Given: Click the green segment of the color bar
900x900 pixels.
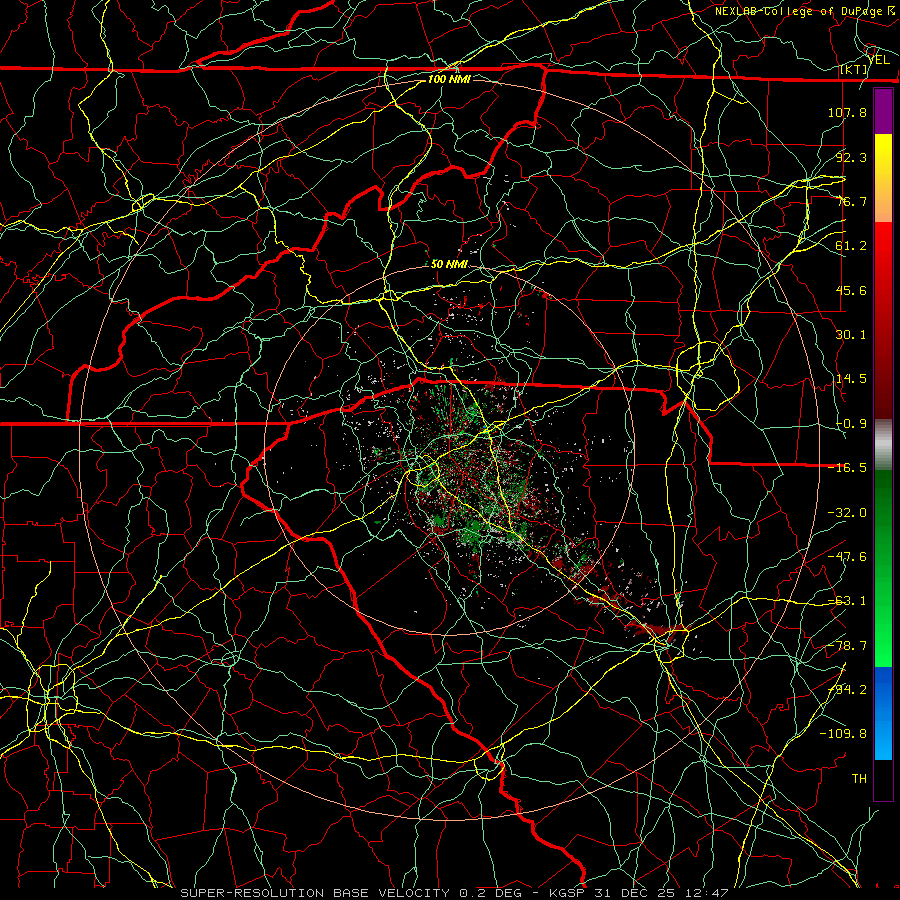Looking at the screenshot, I should pyautogui.click(x=883, y=568).
